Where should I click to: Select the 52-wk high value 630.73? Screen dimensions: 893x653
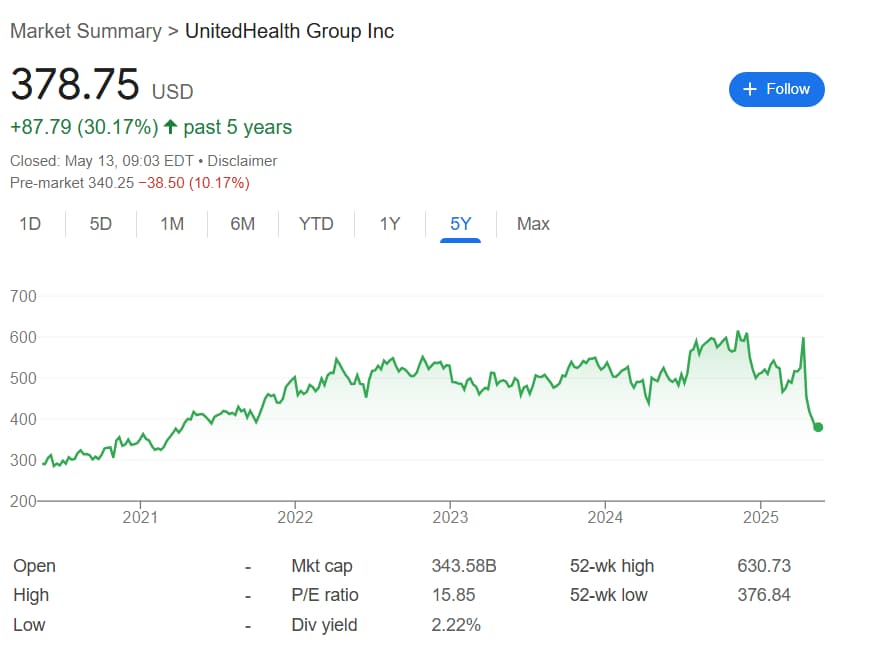[765, 566]
